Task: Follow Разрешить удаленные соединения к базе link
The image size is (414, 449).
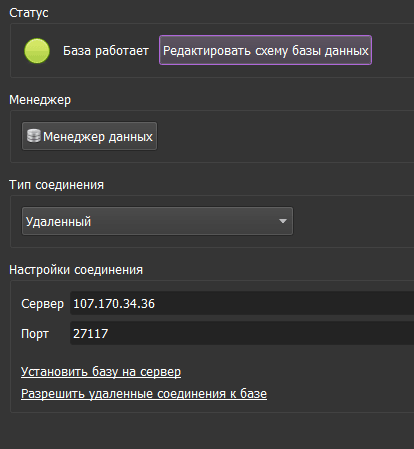Action: pos(144,394)
